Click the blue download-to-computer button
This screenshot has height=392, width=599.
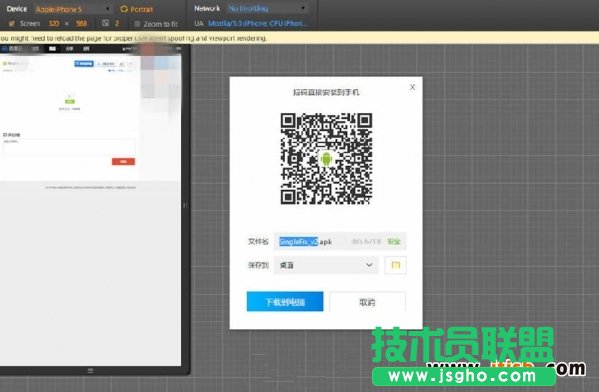pyautogui.click(x=285, y=302)
